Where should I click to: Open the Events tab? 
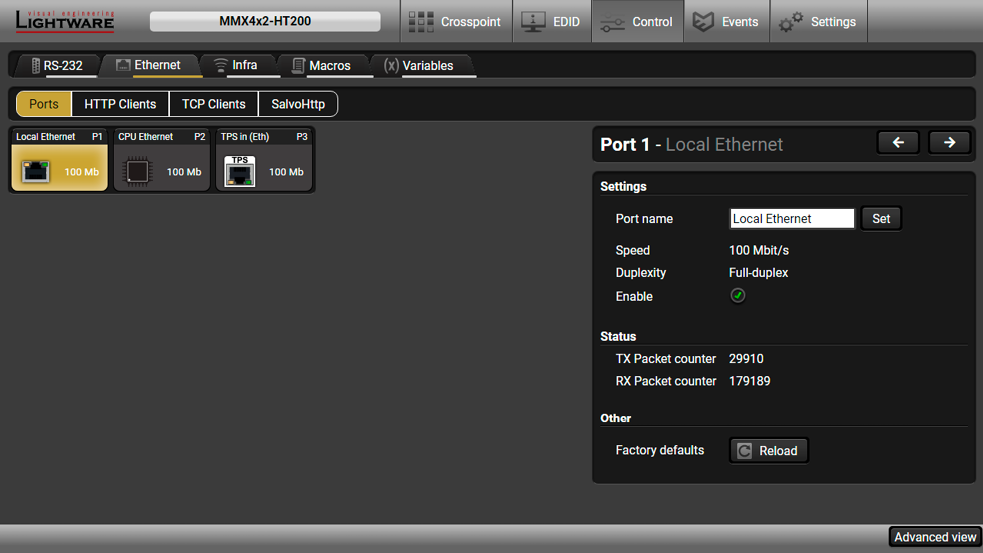pos(727,21)
